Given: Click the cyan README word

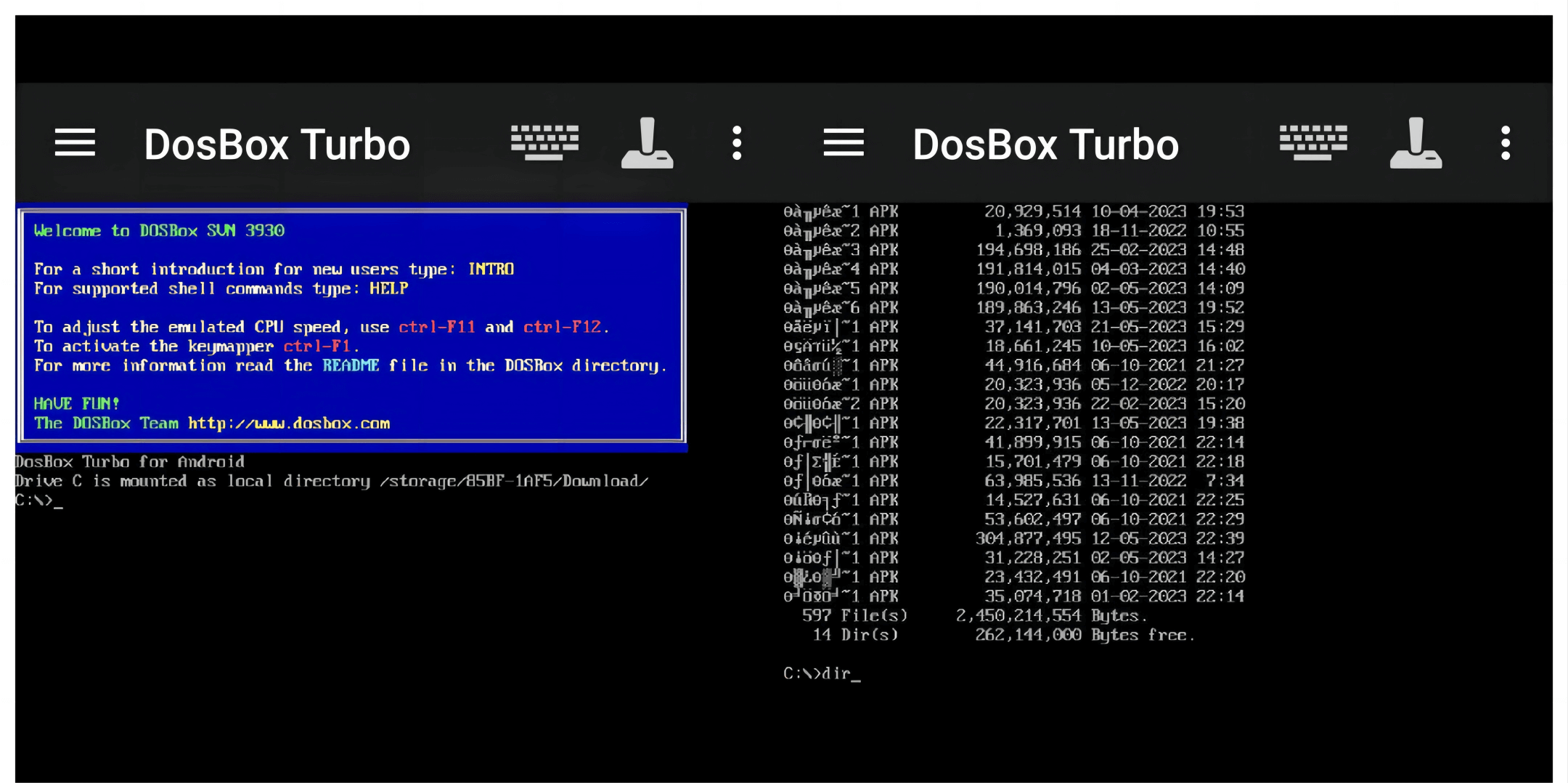Looking at the screenshot, I should point(351,365).
